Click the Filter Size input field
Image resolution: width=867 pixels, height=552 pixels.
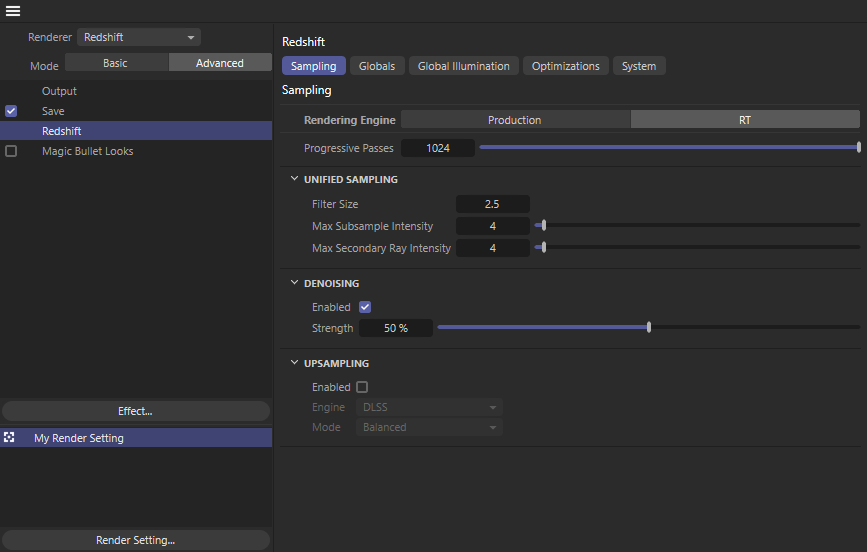[492, 204]
